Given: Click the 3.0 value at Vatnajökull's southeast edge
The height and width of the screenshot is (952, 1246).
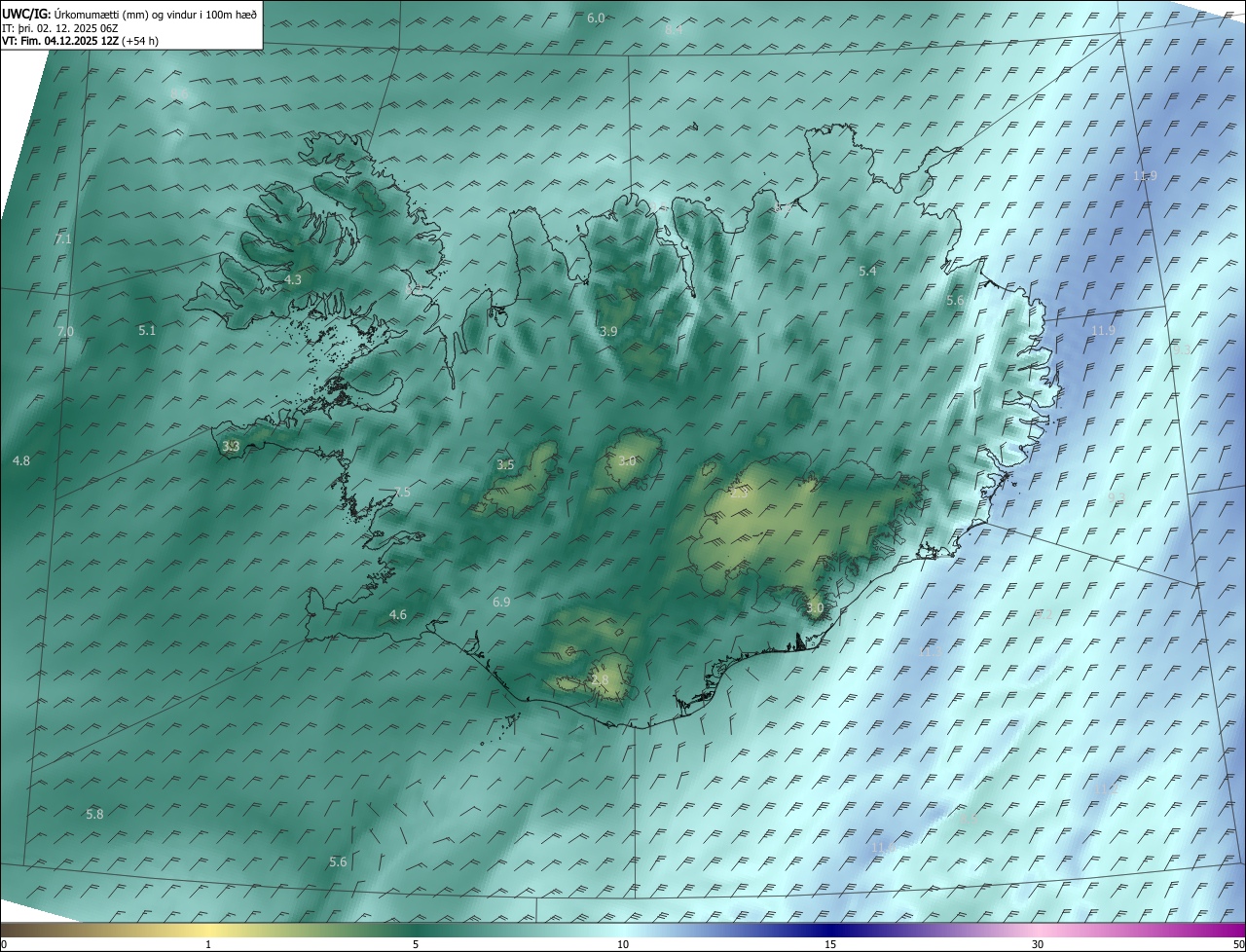Looking at the screenshot, I should [x=815, y=608].
